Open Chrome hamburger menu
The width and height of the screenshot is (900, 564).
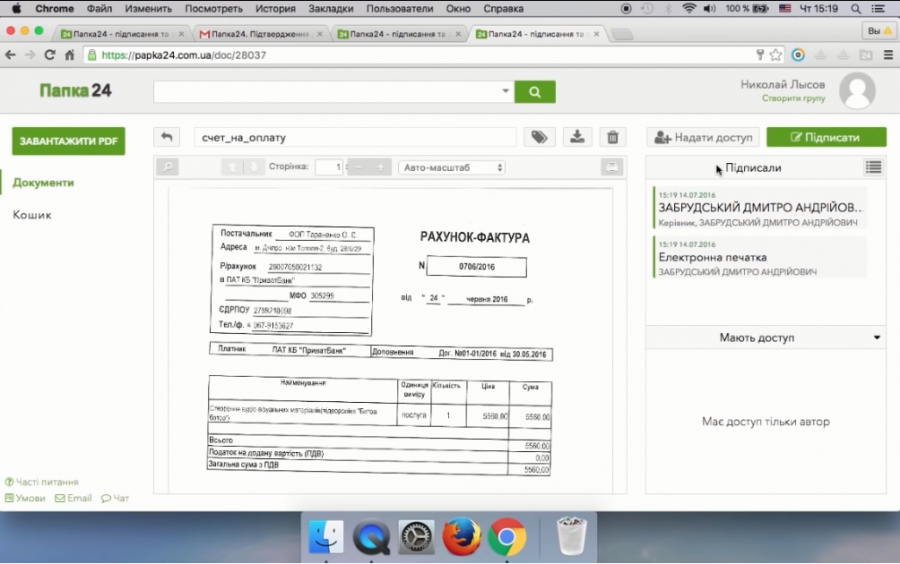click(x=888, y=55)
